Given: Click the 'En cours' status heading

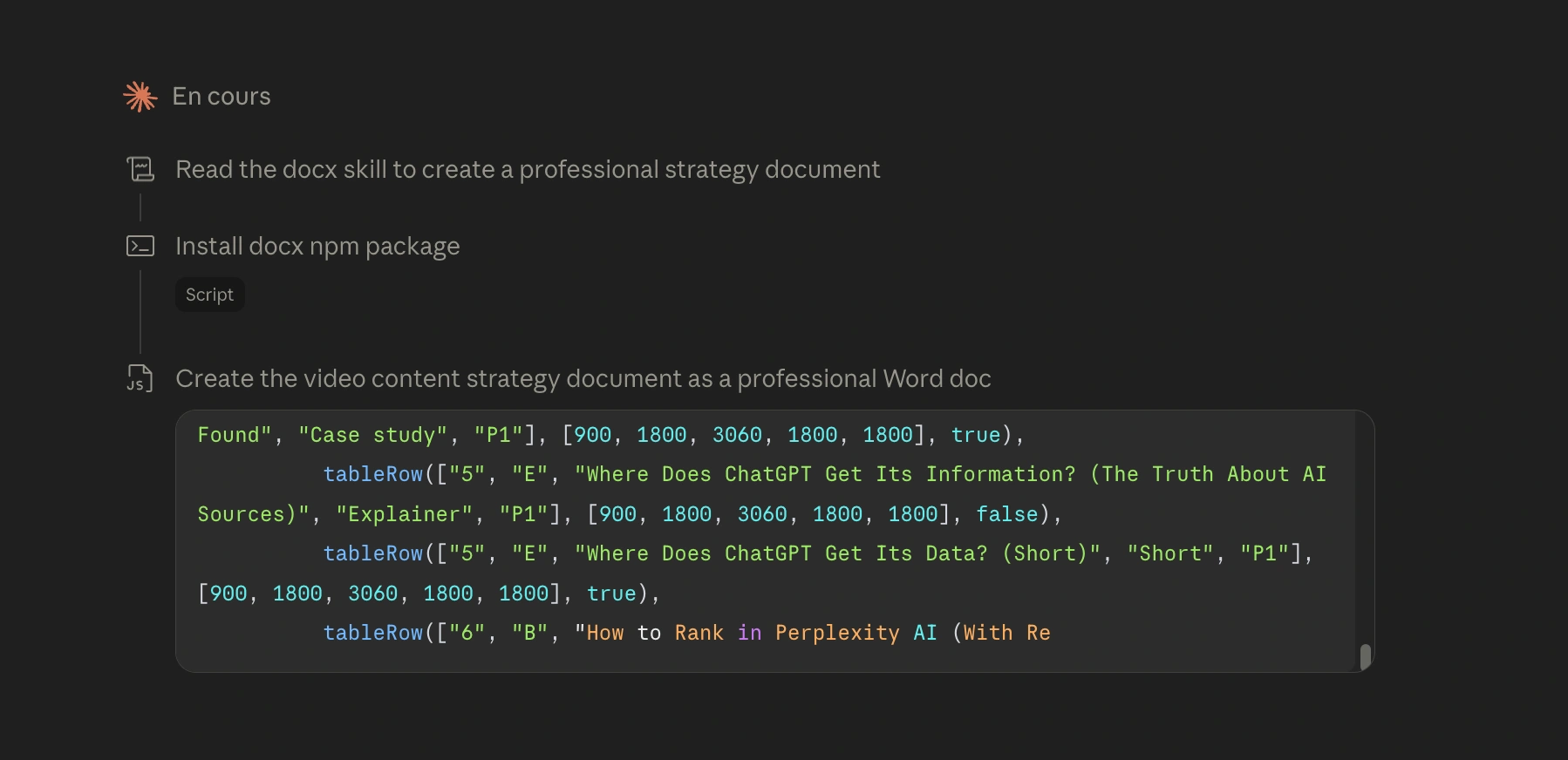Looking at the screenshot, I should [x=222, y=96].
